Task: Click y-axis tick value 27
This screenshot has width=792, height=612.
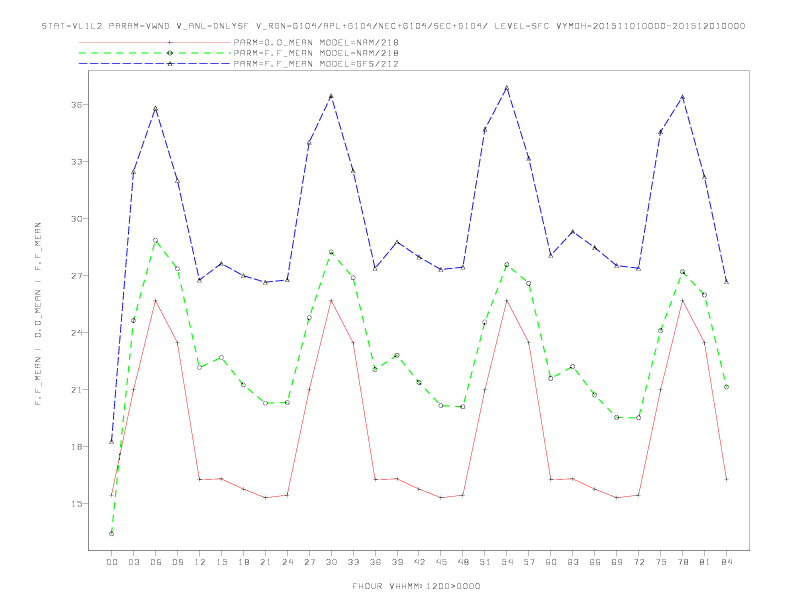Action: point(76,276)
